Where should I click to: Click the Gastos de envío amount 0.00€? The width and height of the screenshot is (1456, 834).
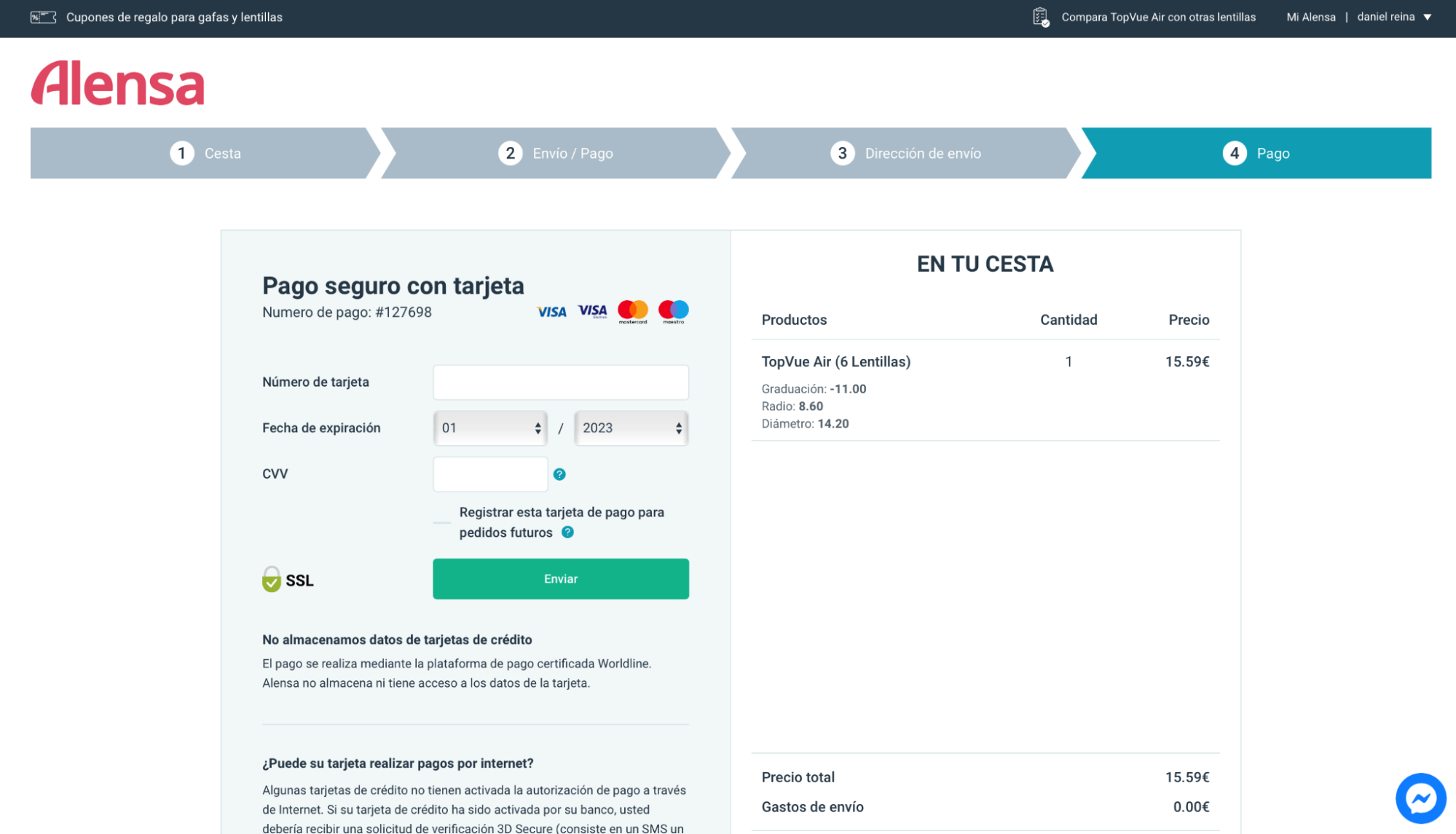tap(1191, 807)
